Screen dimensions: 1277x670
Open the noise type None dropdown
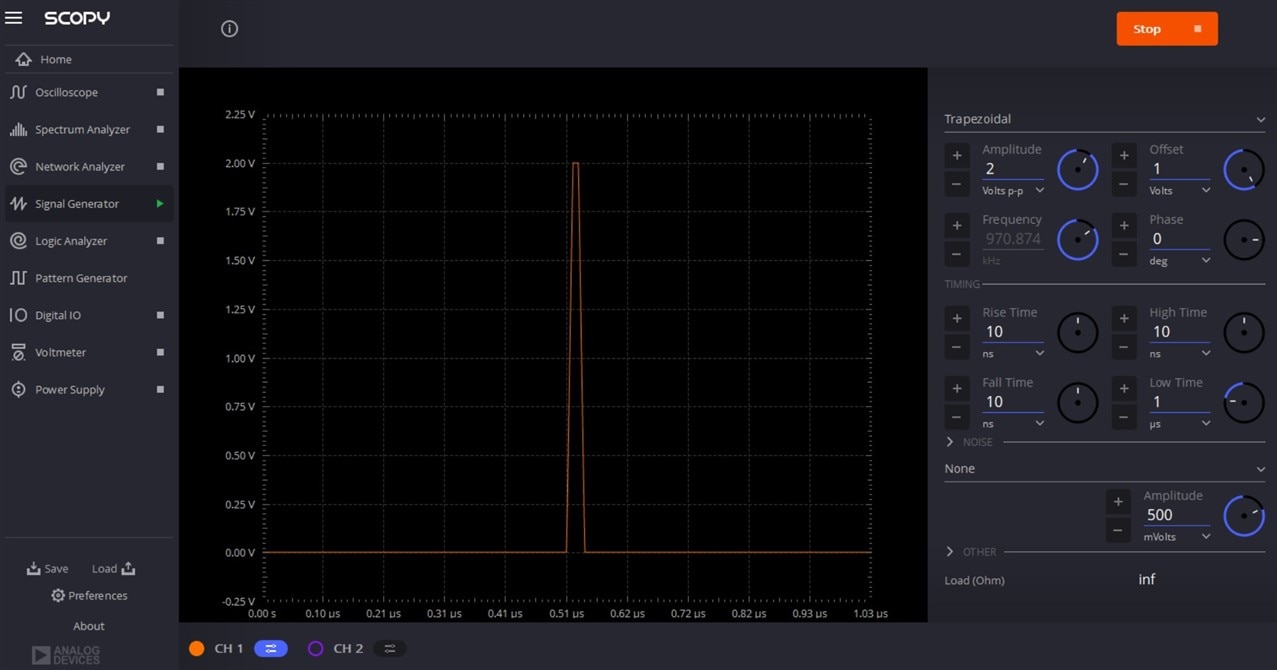coord(1104,469)
